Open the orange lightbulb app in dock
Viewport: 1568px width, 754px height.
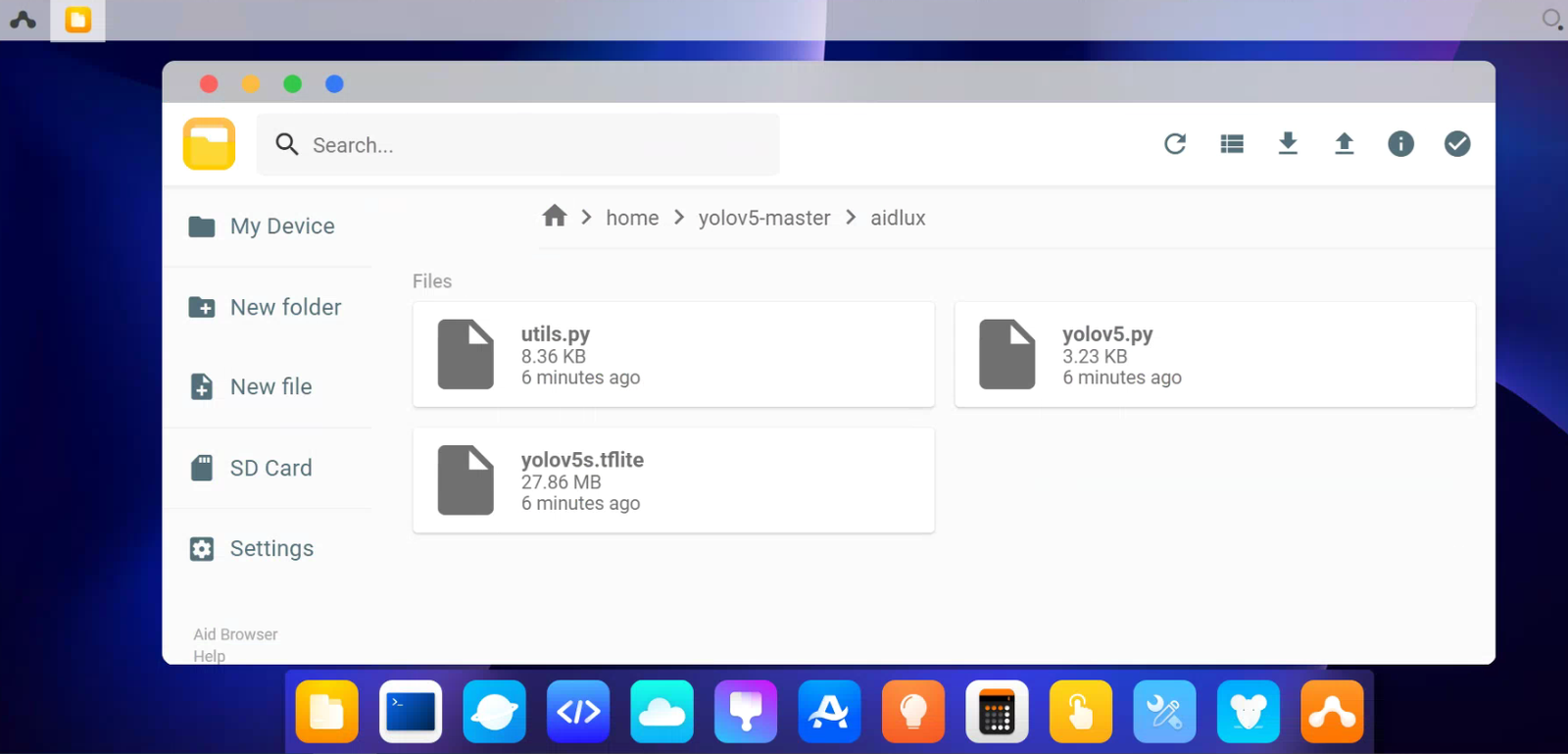tap(913, 712)
